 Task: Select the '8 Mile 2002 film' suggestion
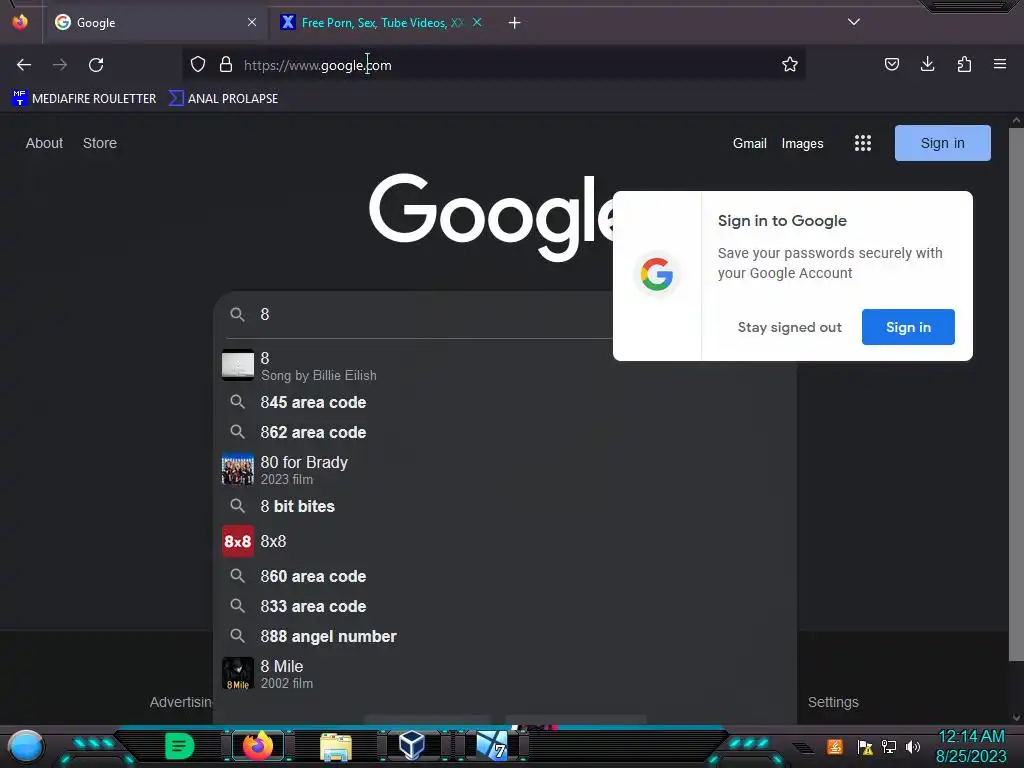pos(504,673)
